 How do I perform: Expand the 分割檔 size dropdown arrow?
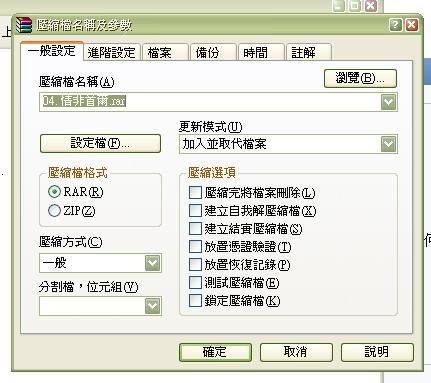[153, 306]
